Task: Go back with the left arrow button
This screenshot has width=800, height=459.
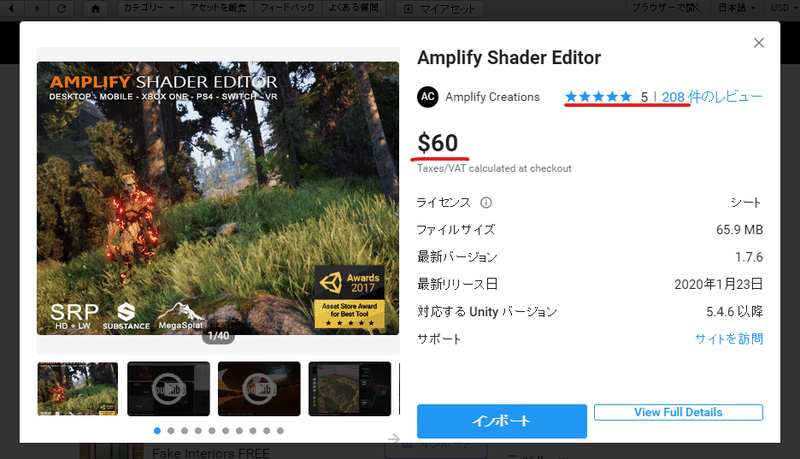Action: pos(11,8)
